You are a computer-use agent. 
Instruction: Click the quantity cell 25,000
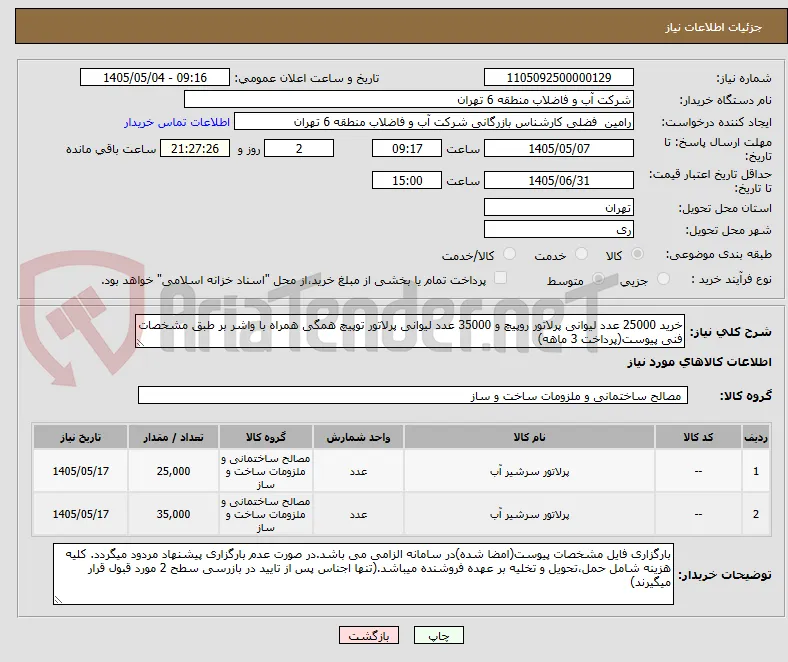(x=173, y=471)
